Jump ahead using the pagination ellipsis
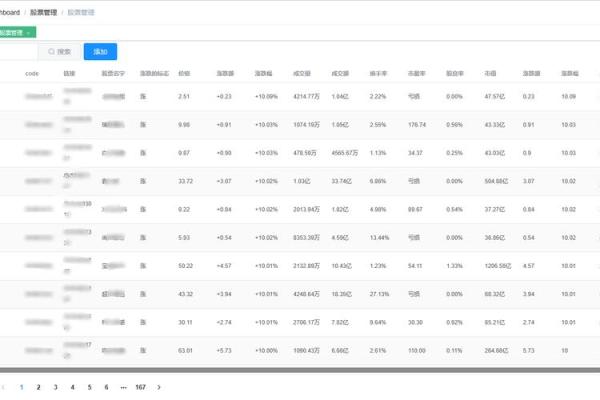 tap(123, 387)
